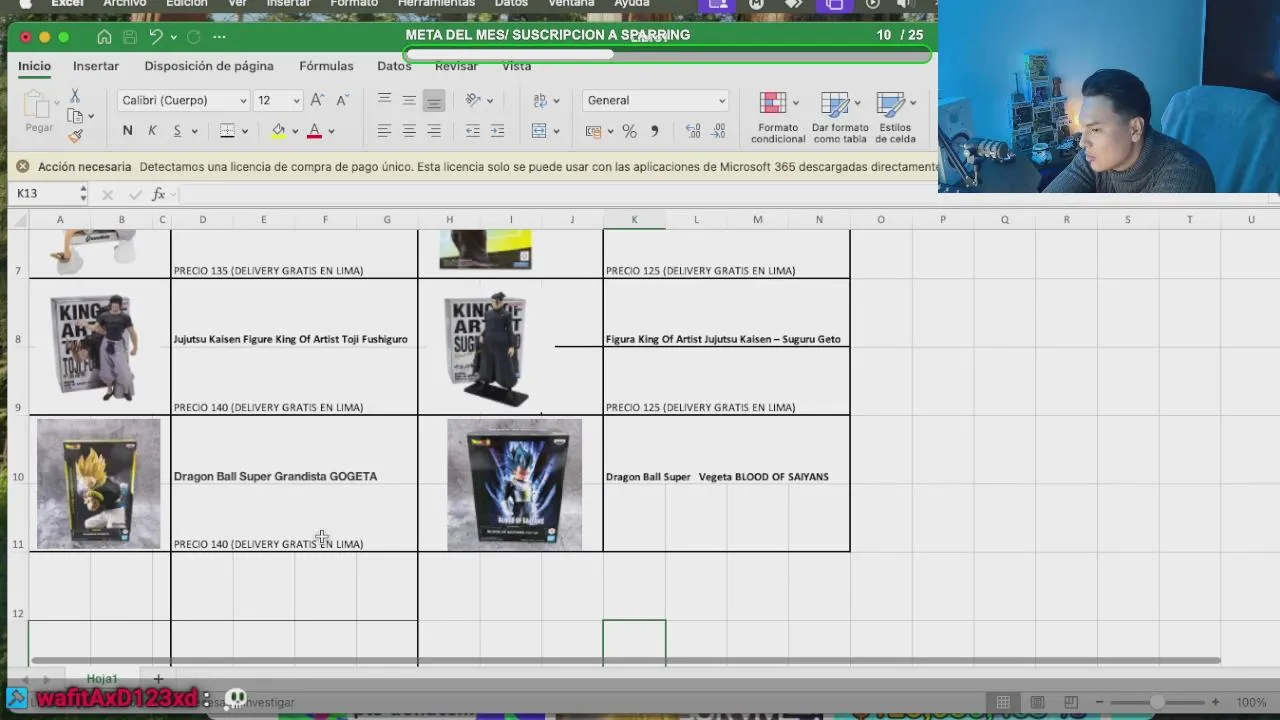The image size is (1280, 720).
Task: Copy selection using the copy icon
Action: click(75, 116)
